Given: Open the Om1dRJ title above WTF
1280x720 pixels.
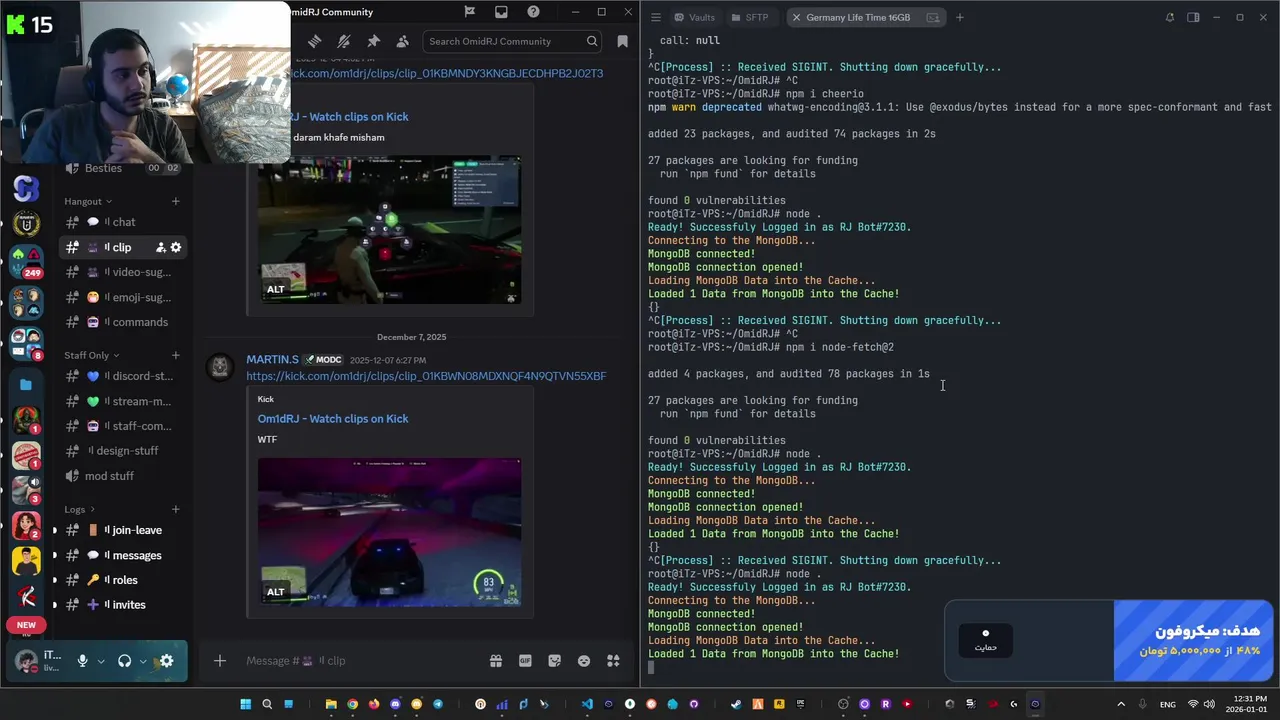Looking at the screenshot, I should click(x=333, y=419).
